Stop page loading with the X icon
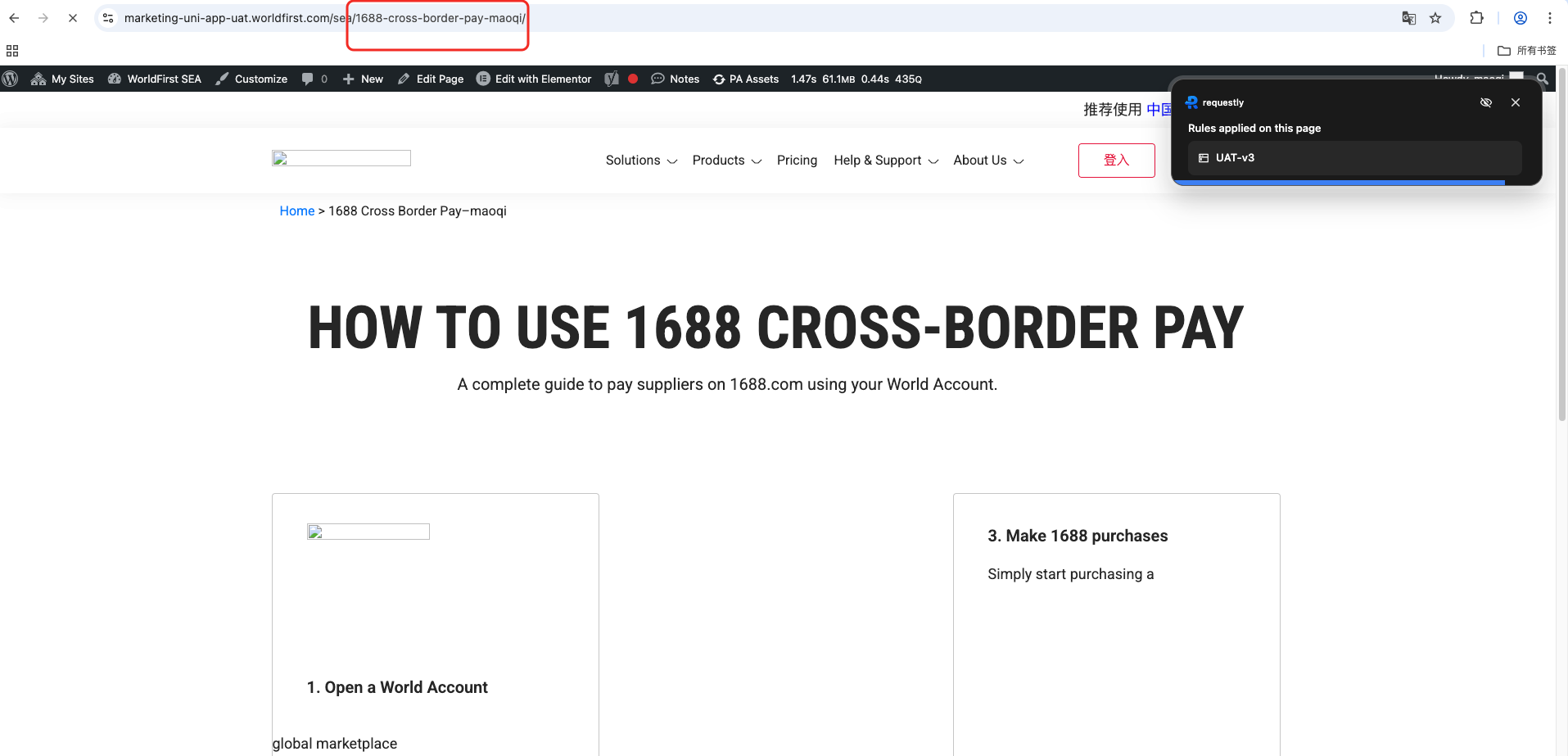 pos(73,18)
